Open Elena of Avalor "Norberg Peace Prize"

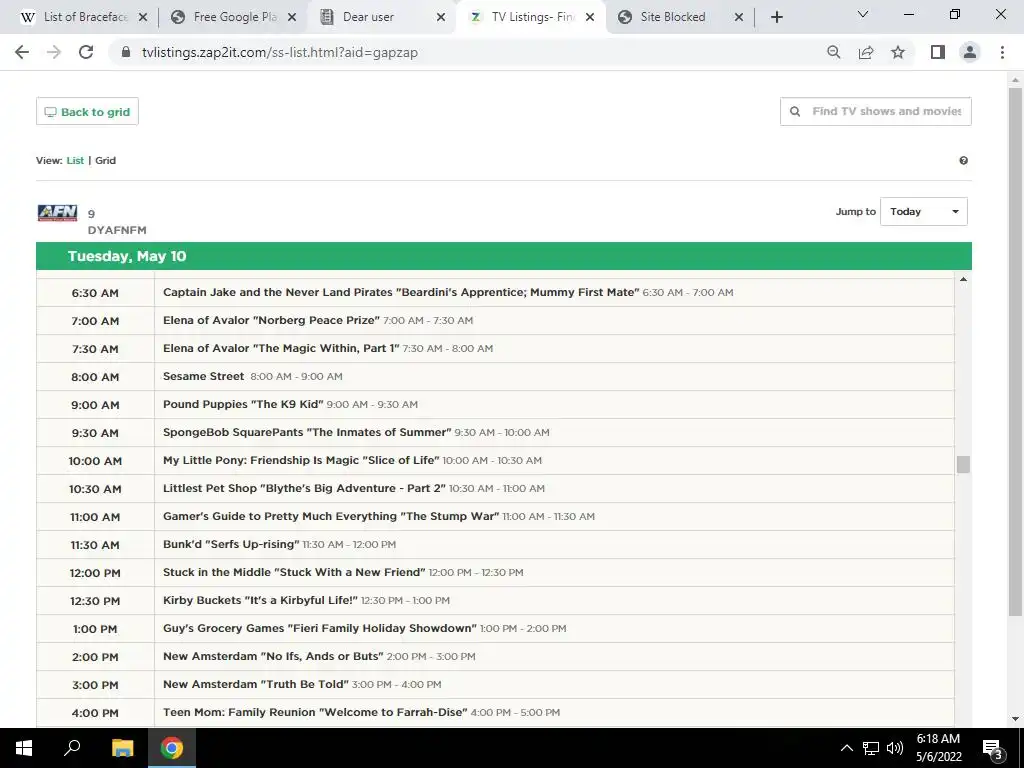pos(271,320)
